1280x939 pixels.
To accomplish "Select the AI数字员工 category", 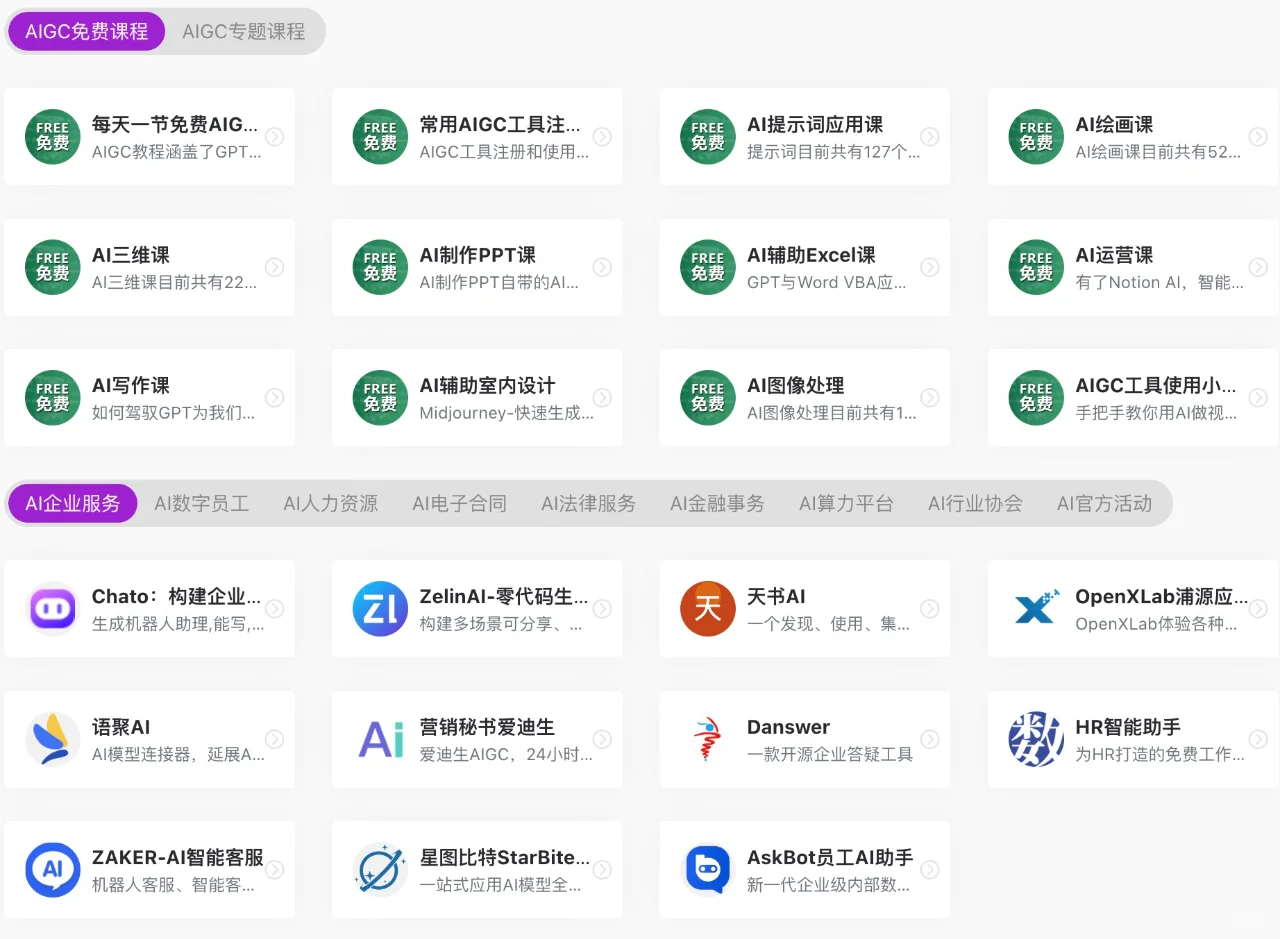I will click(x=201, y=503).
